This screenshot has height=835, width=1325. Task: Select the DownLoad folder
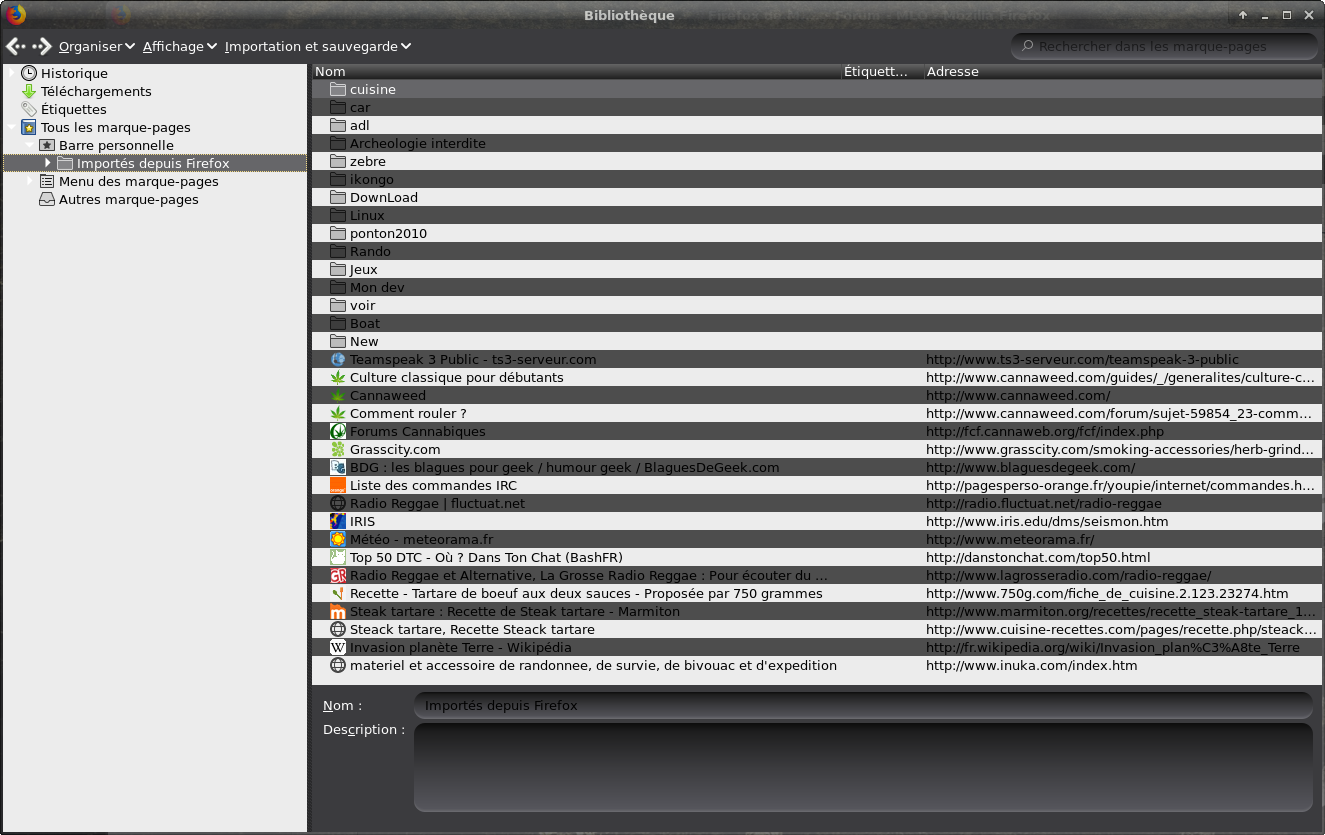pos(816,197)
